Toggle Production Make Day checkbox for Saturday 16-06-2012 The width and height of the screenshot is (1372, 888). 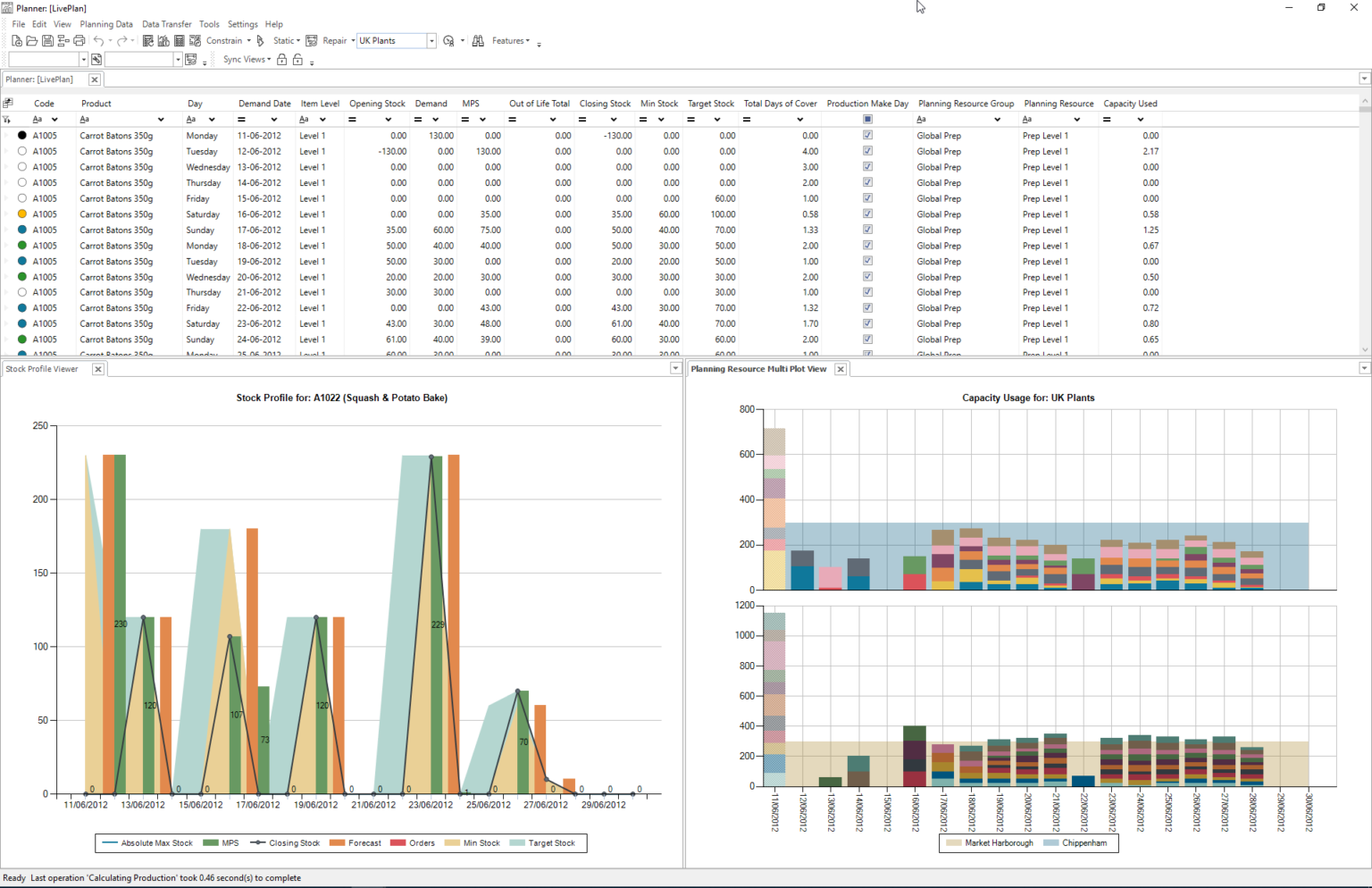point(867,214)
